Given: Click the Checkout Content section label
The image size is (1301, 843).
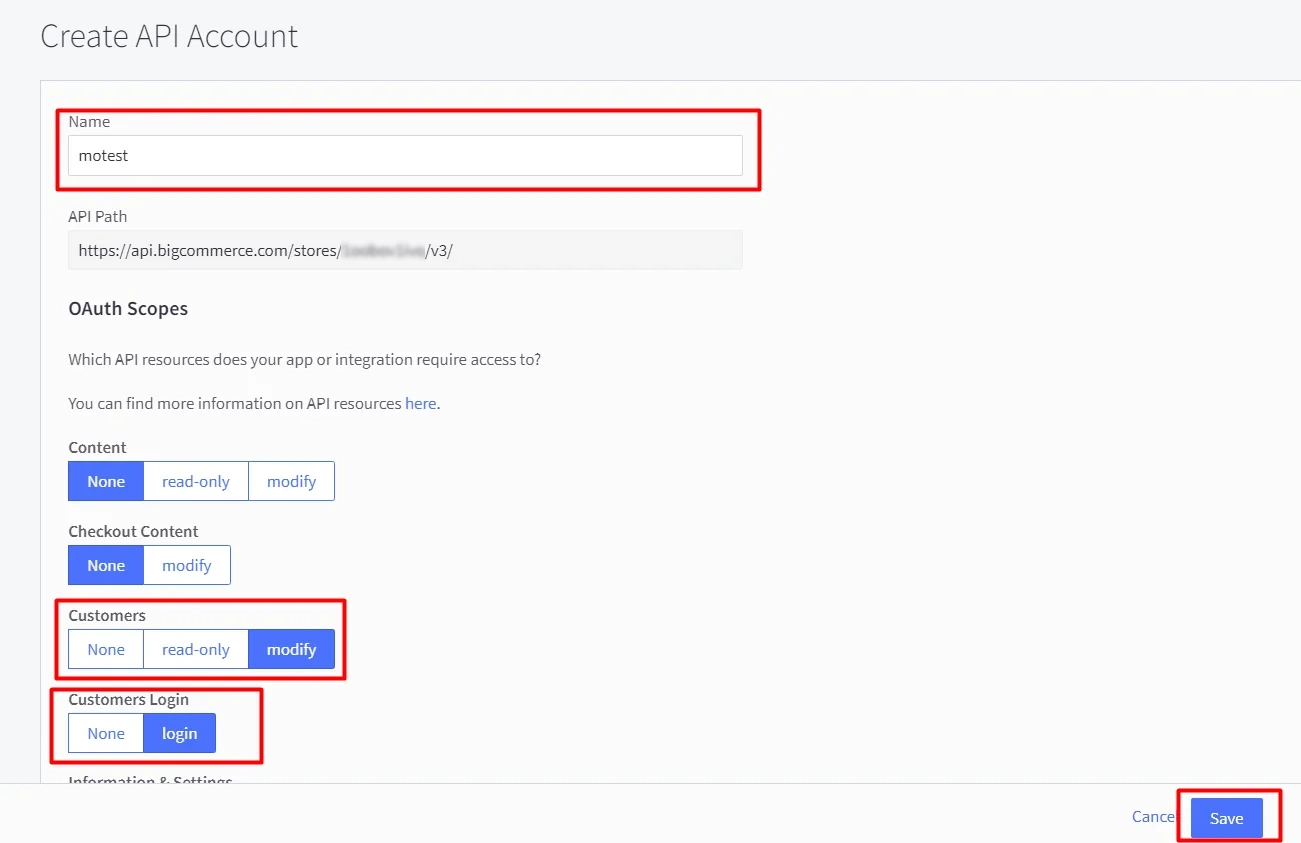Looking at the screenshot, I should [133, 531].
